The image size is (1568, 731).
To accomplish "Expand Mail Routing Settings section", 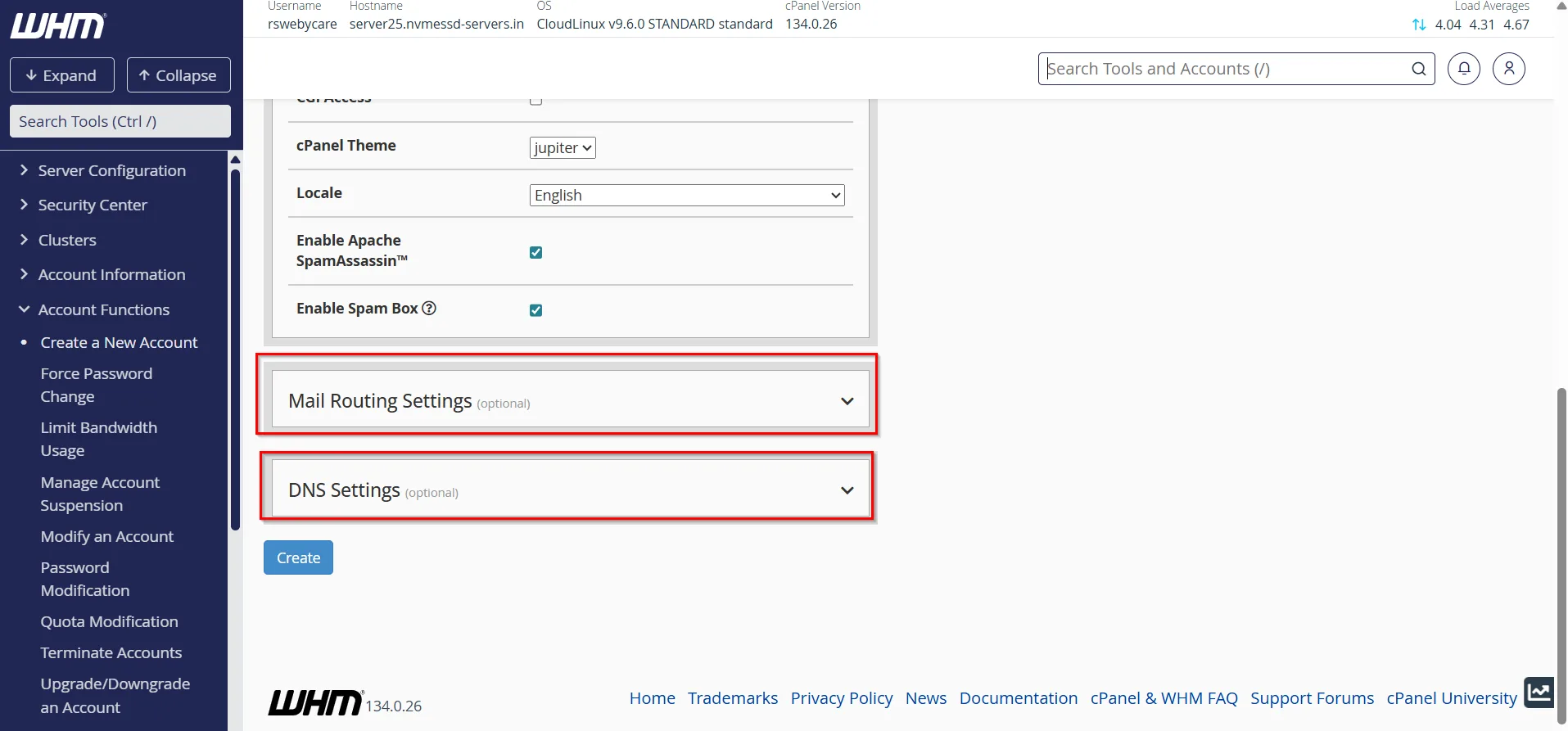I will pos(570,399).
